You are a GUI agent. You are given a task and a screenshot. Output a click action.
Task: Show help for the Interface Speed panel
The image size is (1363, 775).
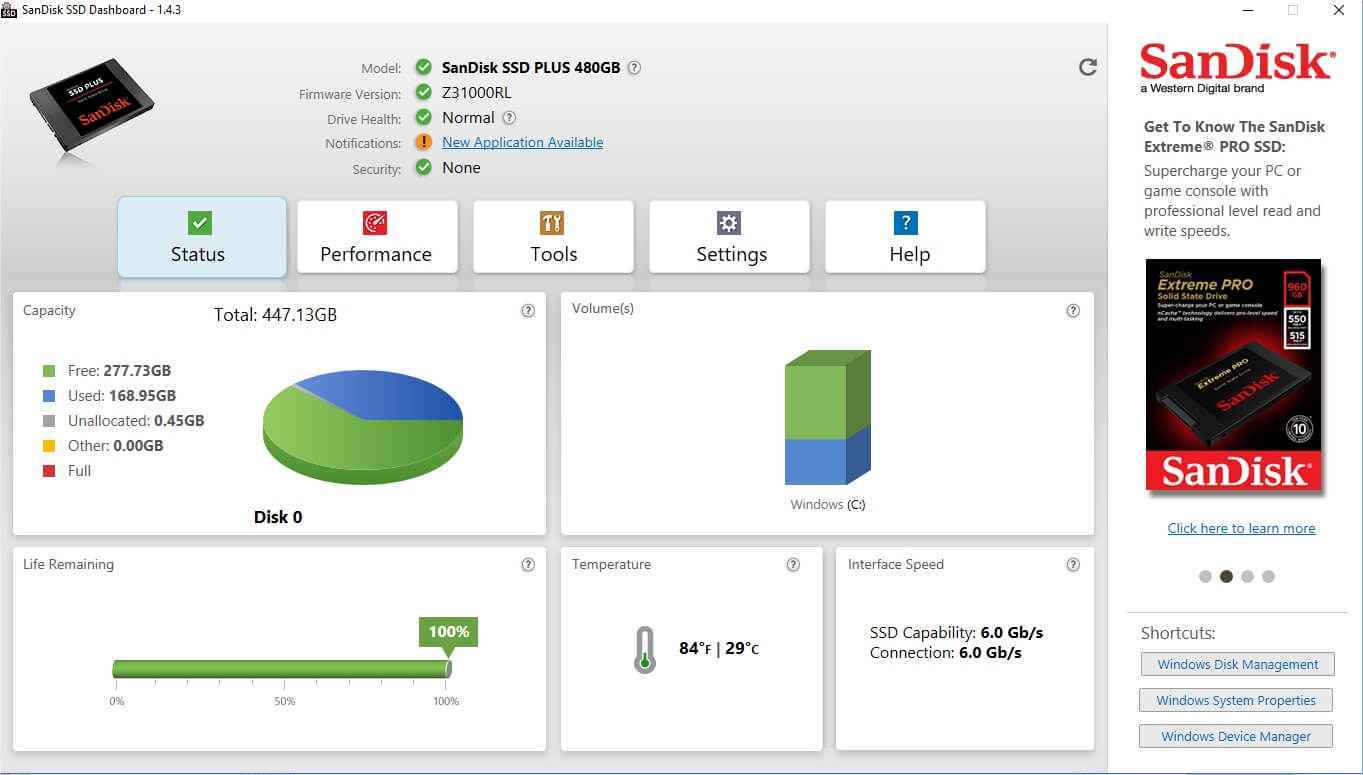[x=1073, y=565]
